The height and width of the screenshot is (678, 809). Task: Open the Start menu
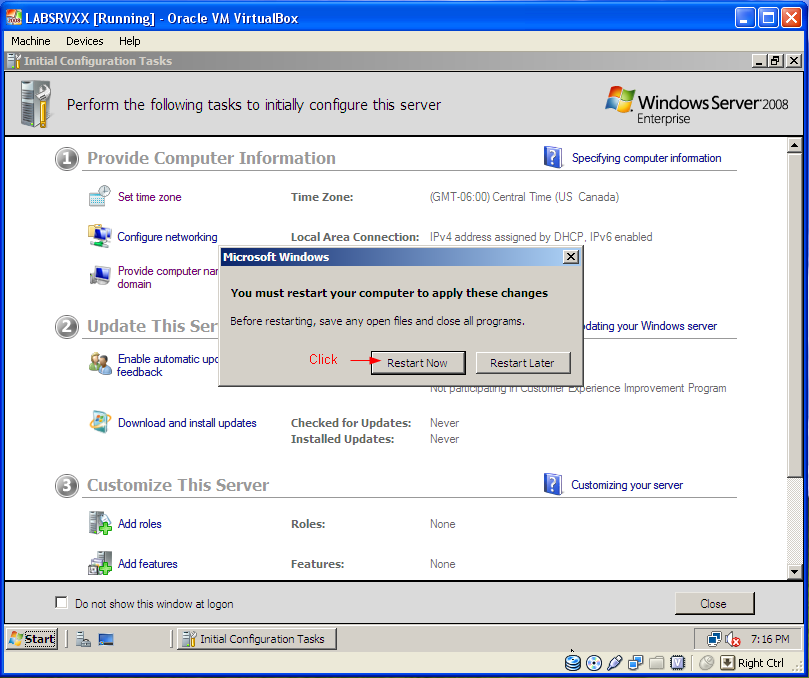33,639
